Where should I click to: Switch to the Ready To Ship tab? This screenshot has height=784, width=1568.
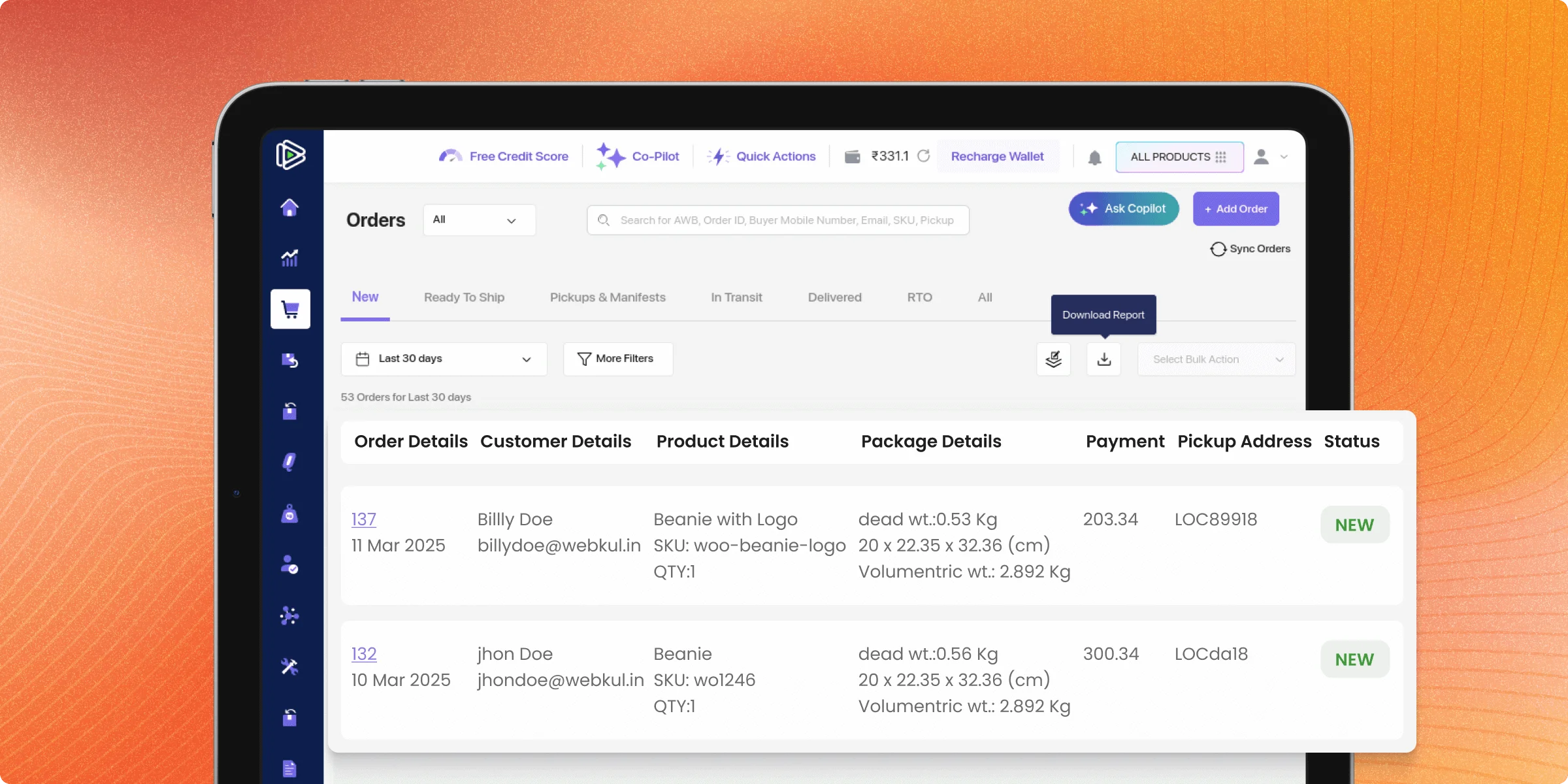464,298
